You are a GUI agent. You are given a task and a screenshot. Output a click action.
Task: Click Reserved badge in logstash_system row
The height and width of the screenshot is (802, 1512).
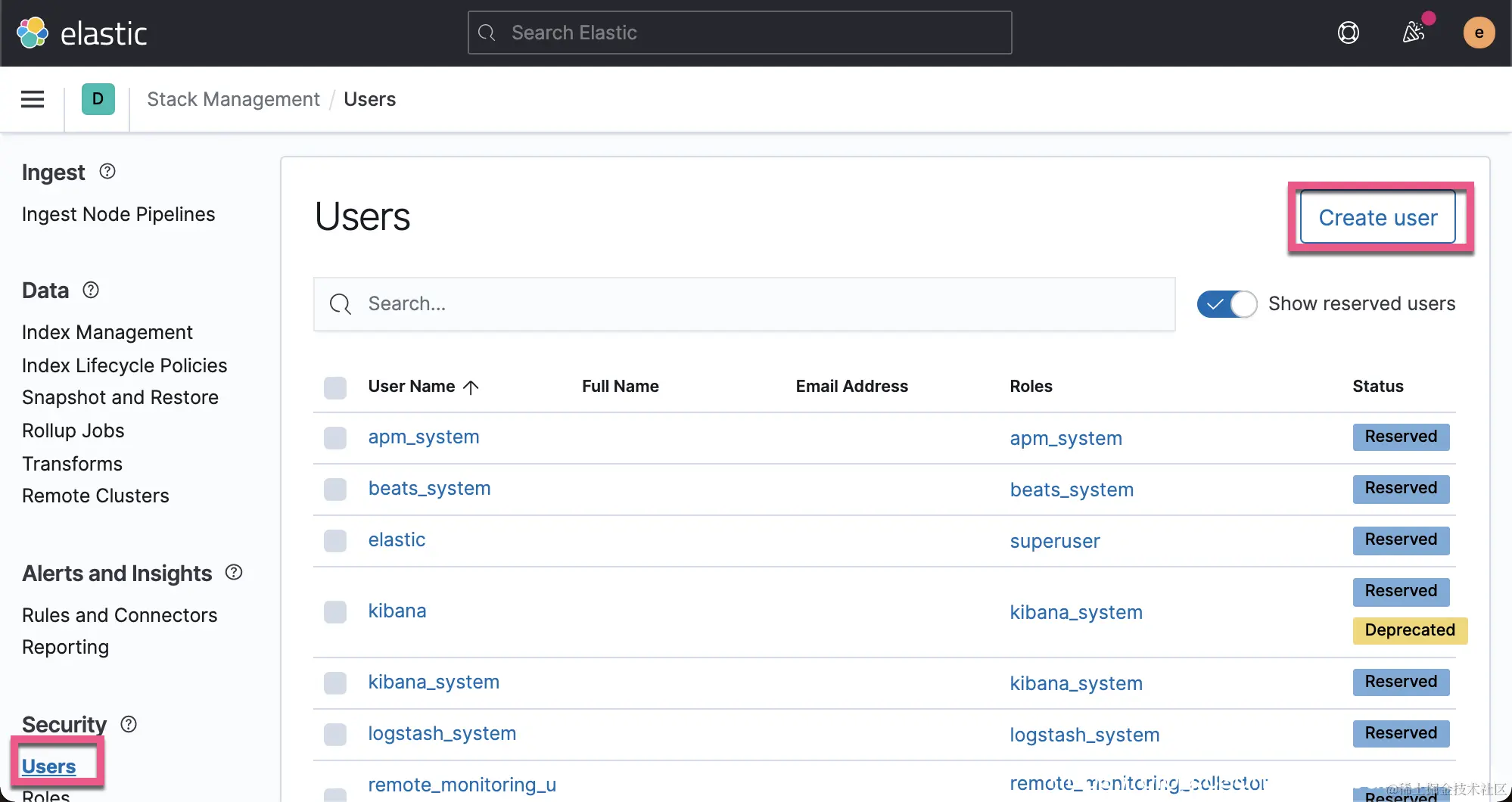click(1402, 733)
